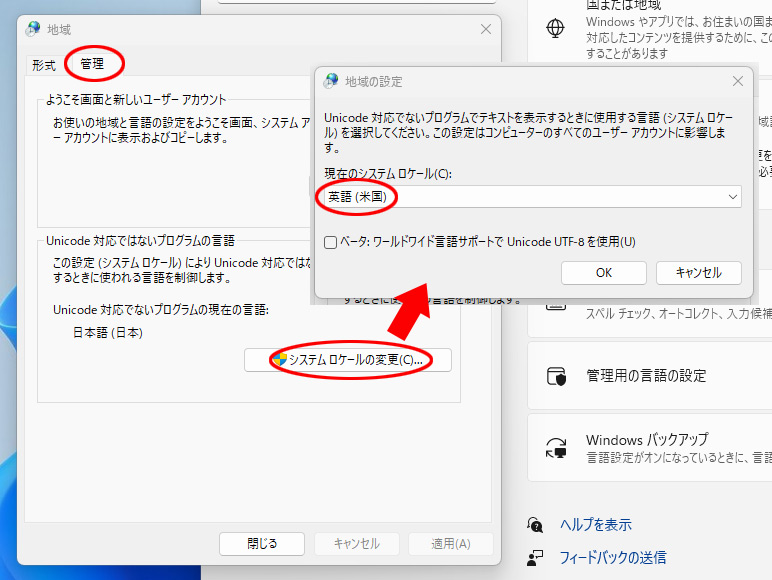Click 閉じる button in 地域 window

262,544
